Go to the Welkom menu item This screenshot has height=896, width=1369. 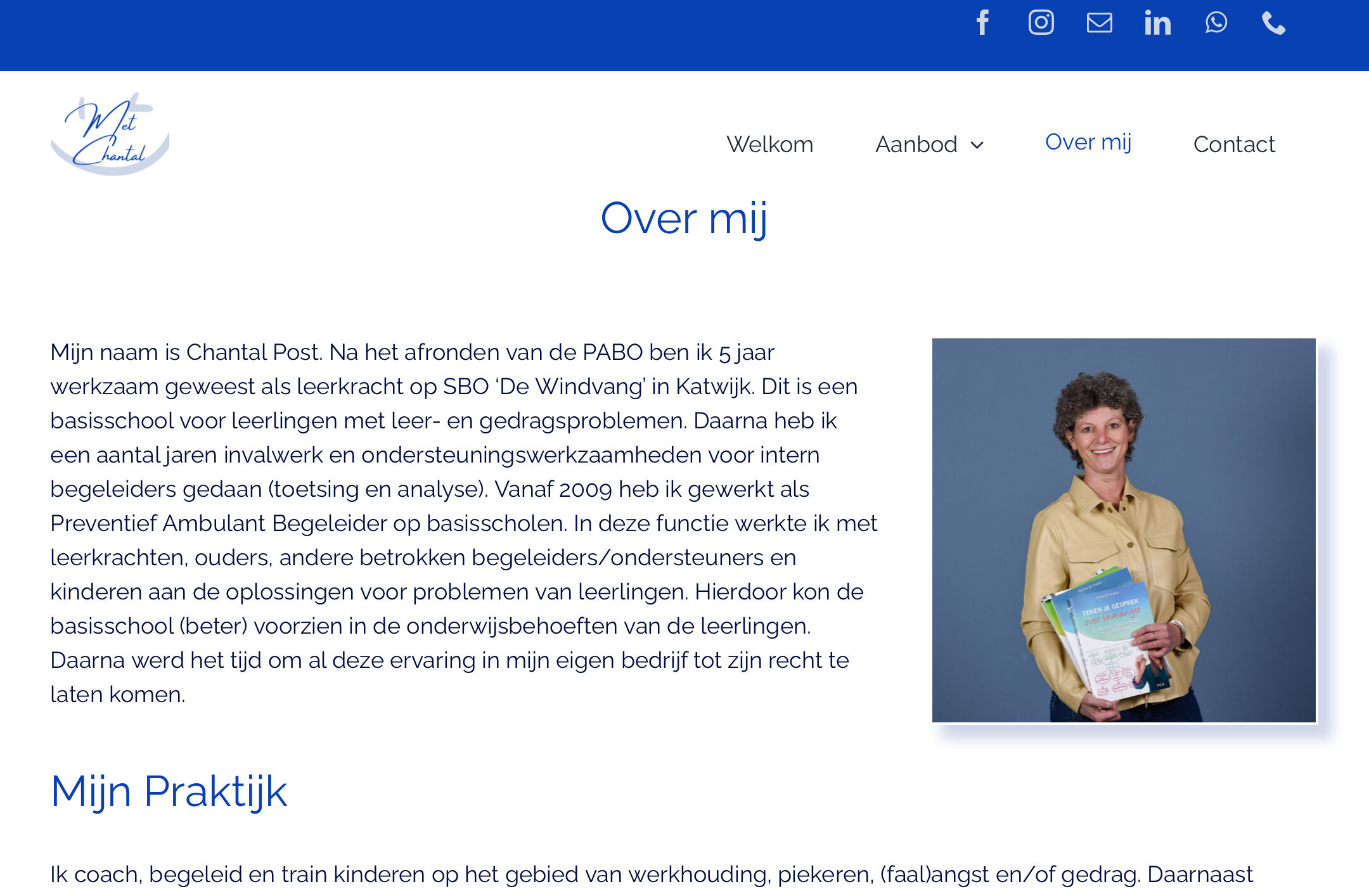(769, 144)
